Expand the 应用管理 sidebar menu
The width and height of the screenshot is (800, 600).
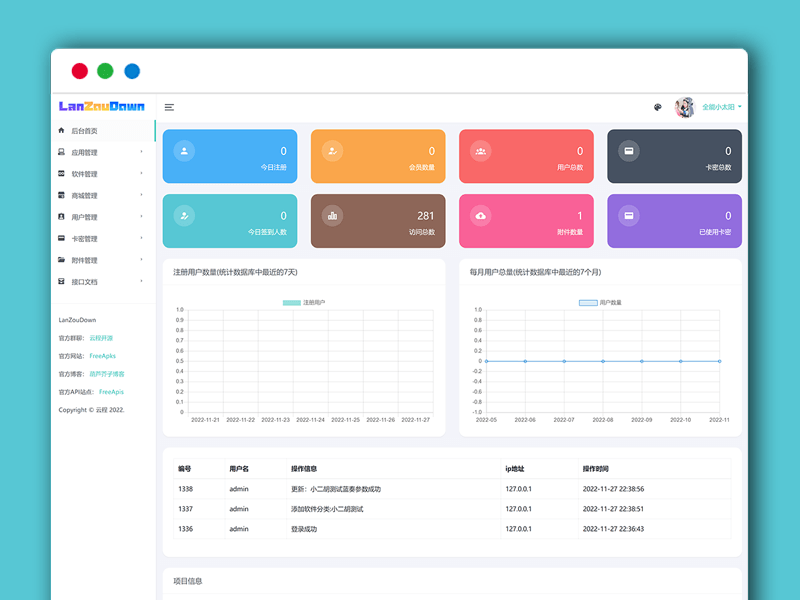100,153
